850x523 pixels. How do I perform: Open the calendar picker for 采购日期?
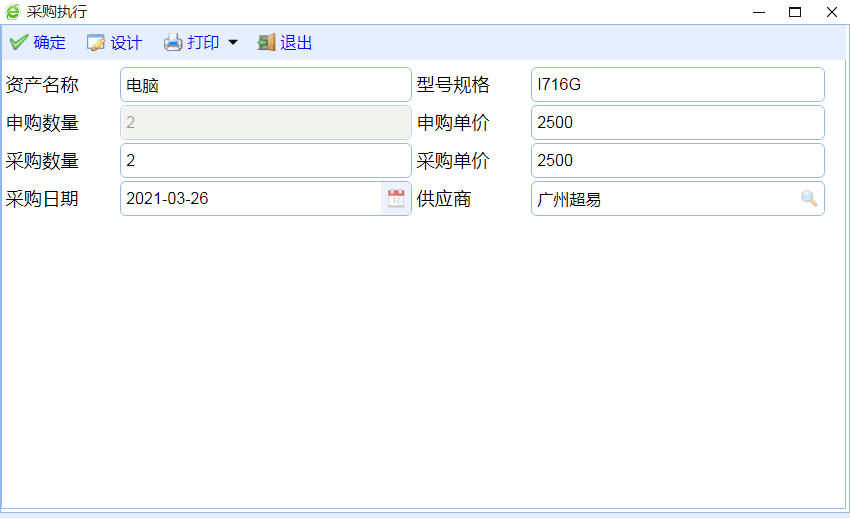pos(396,198)
